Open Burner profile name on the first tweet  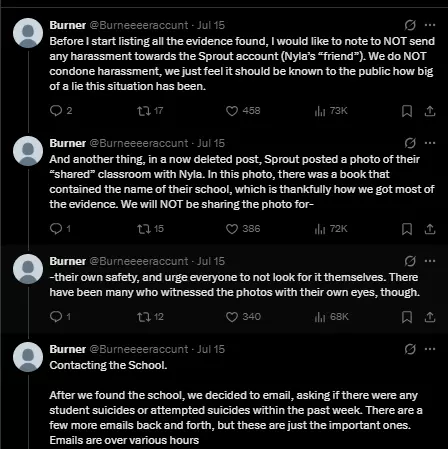pos(68,25)
